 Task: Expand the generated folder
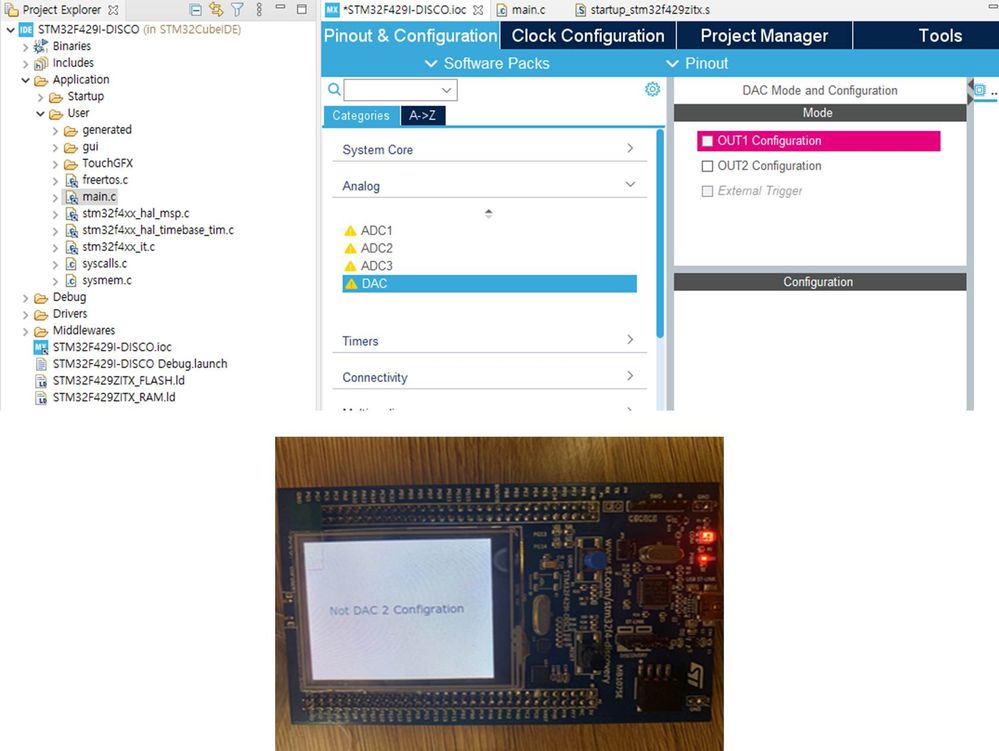pyautogui.click(x=55, y=131)
